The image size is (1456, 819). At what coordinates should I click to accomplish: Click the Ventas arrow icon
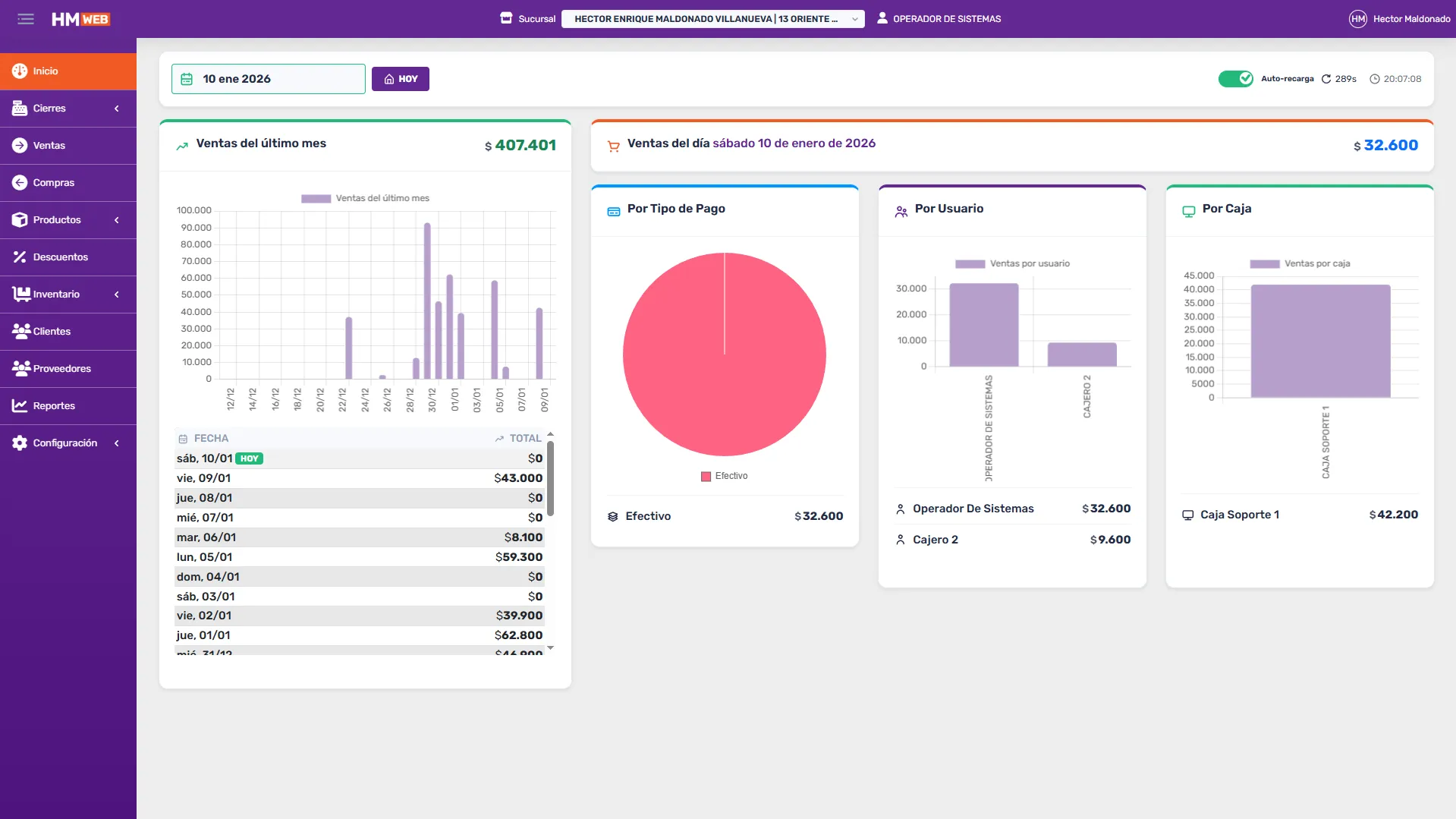[20, 145]
